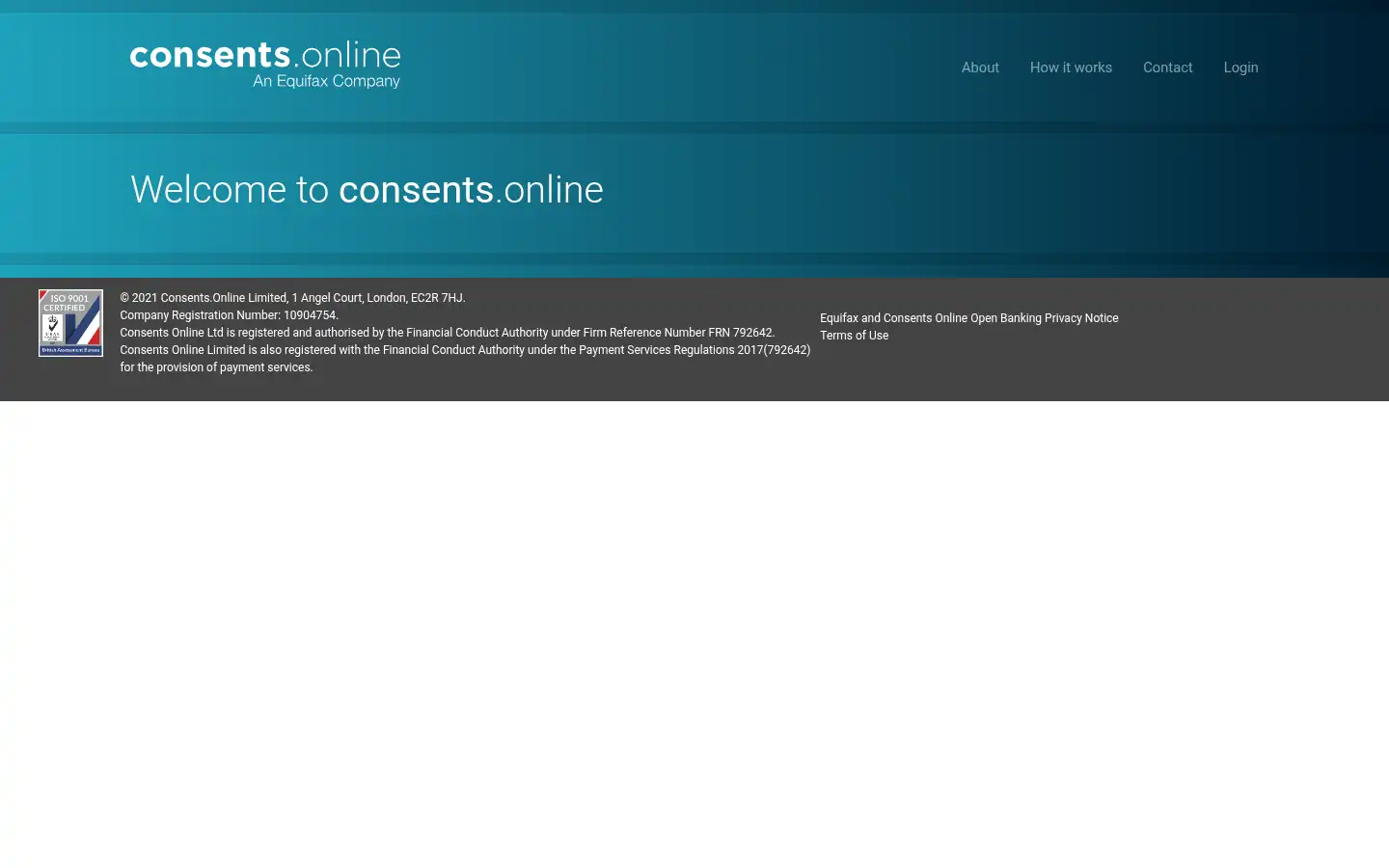
Task: Go to How it works
Action: (x=1071, y=68)
